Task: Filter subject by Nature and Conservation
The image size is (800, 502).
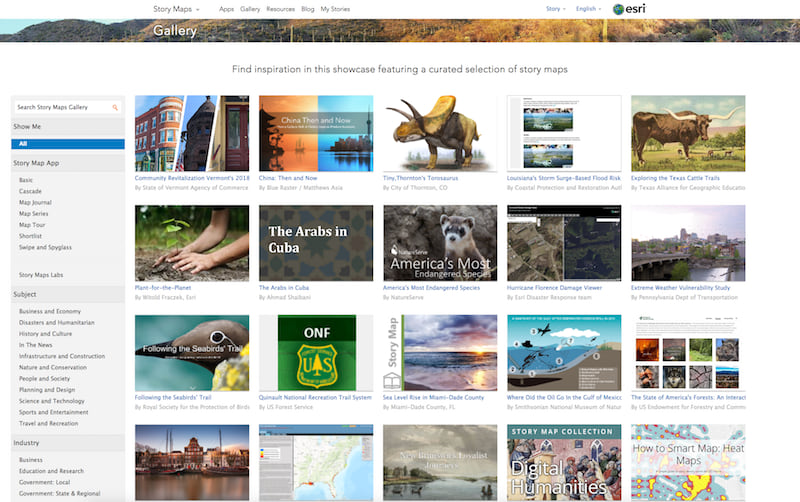Action: [x=53, y=367]
